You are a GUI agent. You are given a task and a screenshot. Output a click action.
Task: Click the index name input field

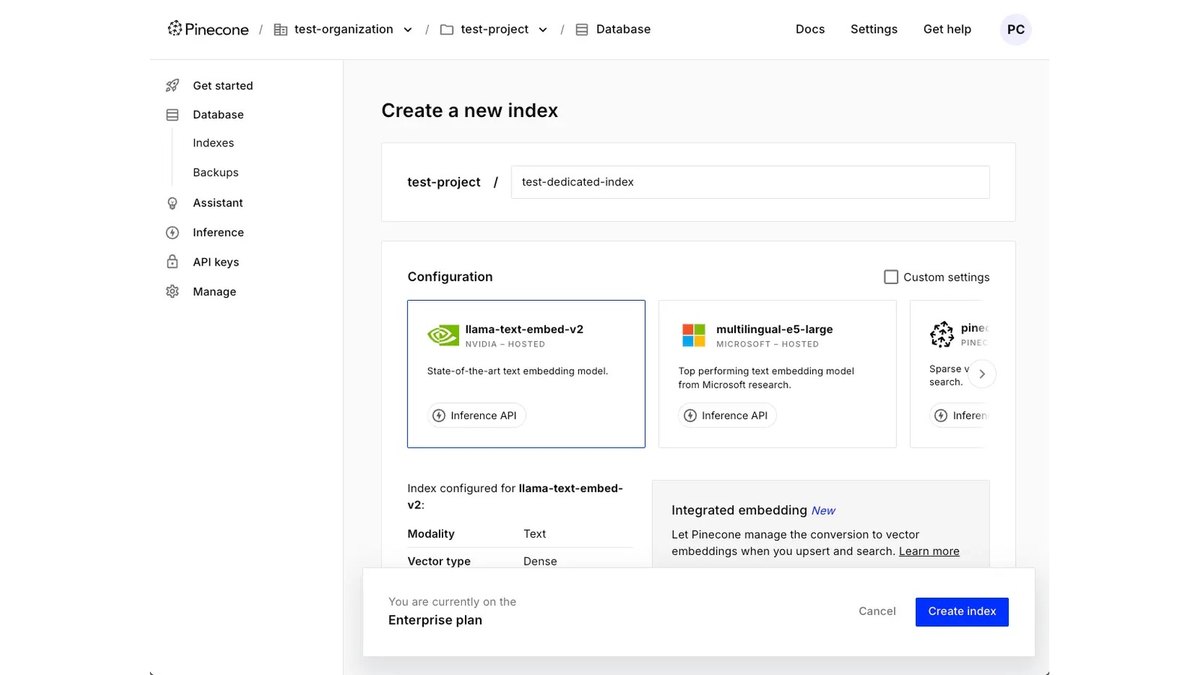(x=750, y=182)
